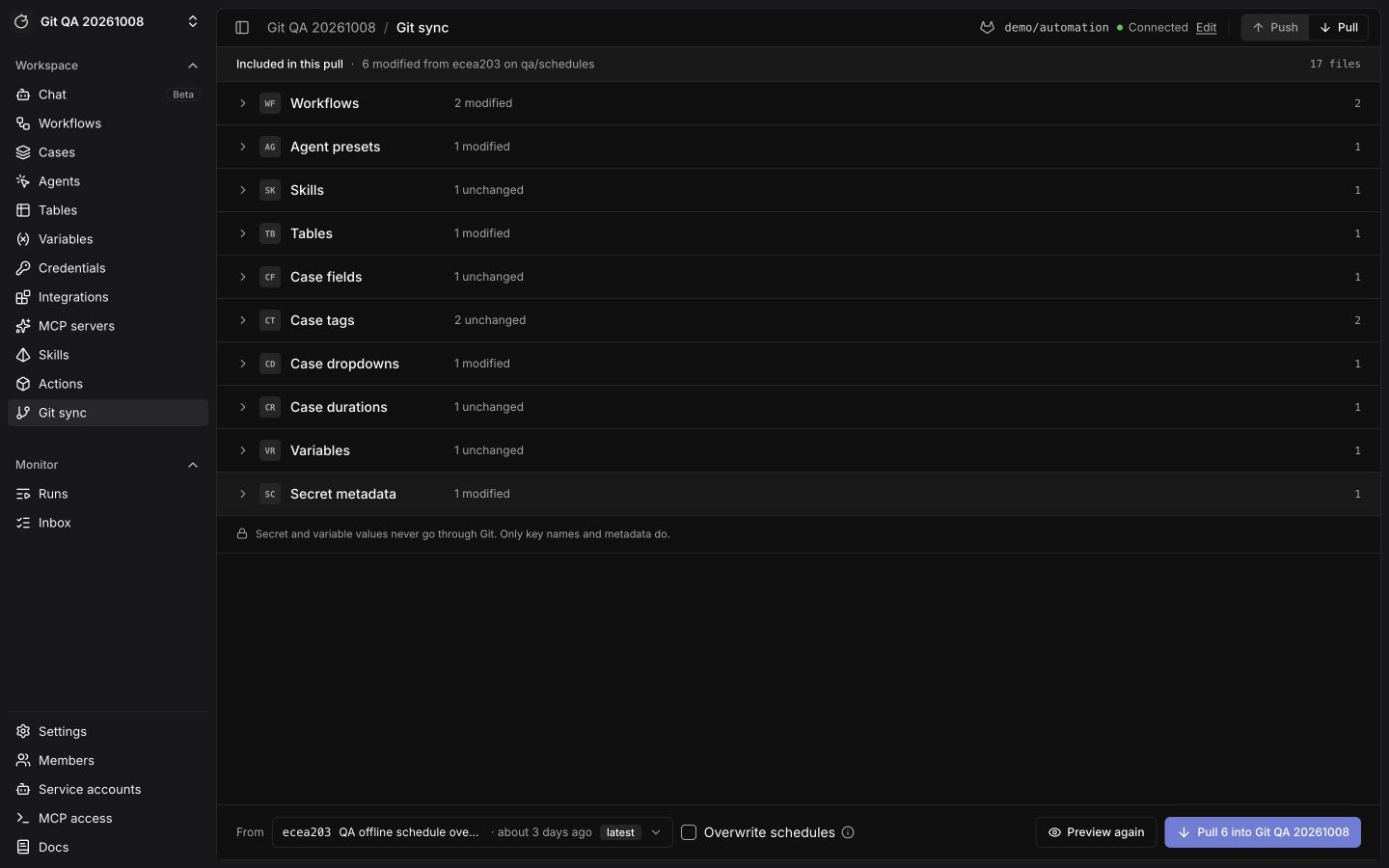Image resolution: width=1389 pixels, height=868 pixels.
Task: Click the CR badge icon beside Case durations
Action: point(270,407)
